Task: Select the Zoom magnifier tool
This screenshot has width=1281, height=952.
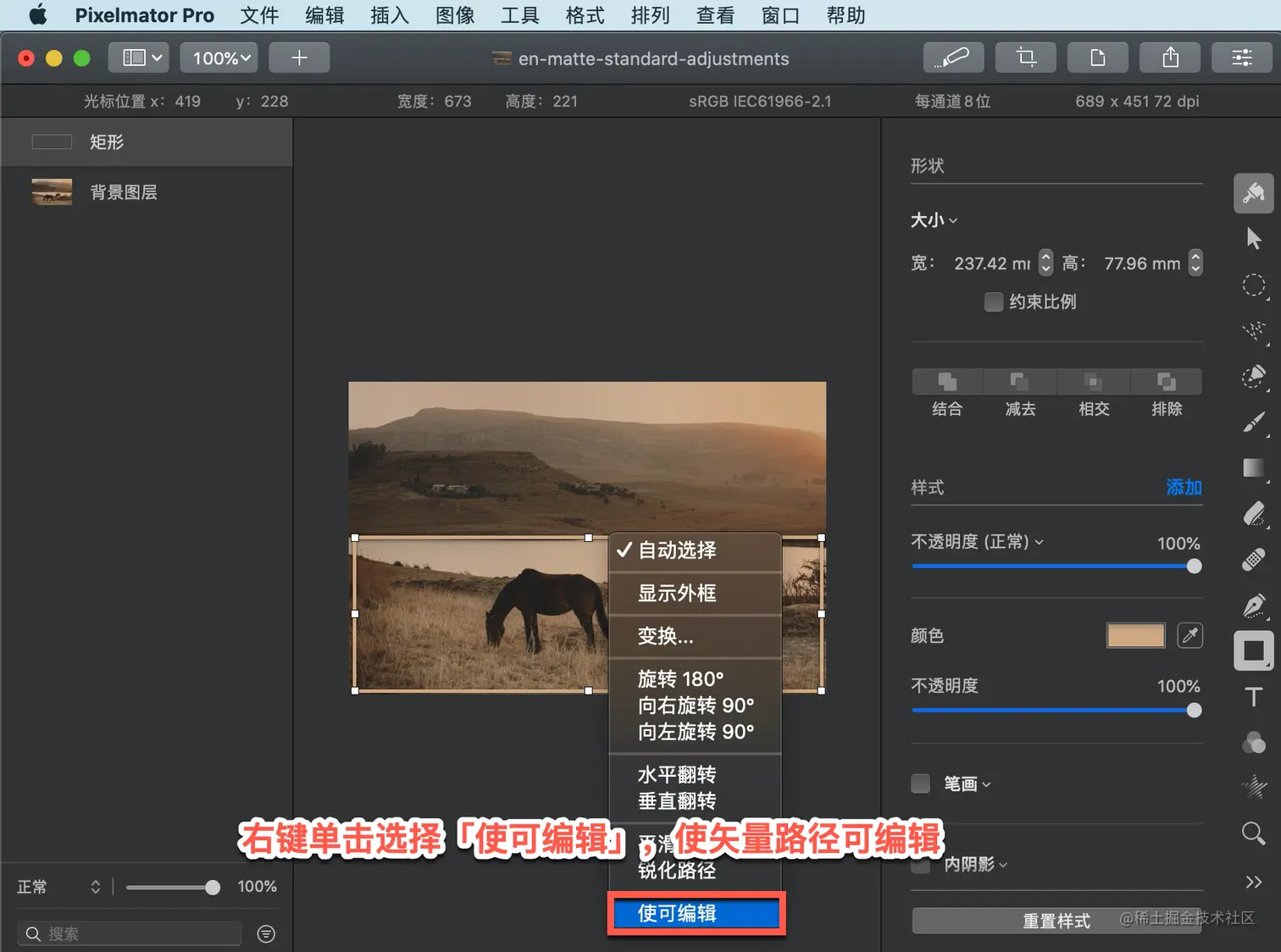Action: coord(1254,833)
